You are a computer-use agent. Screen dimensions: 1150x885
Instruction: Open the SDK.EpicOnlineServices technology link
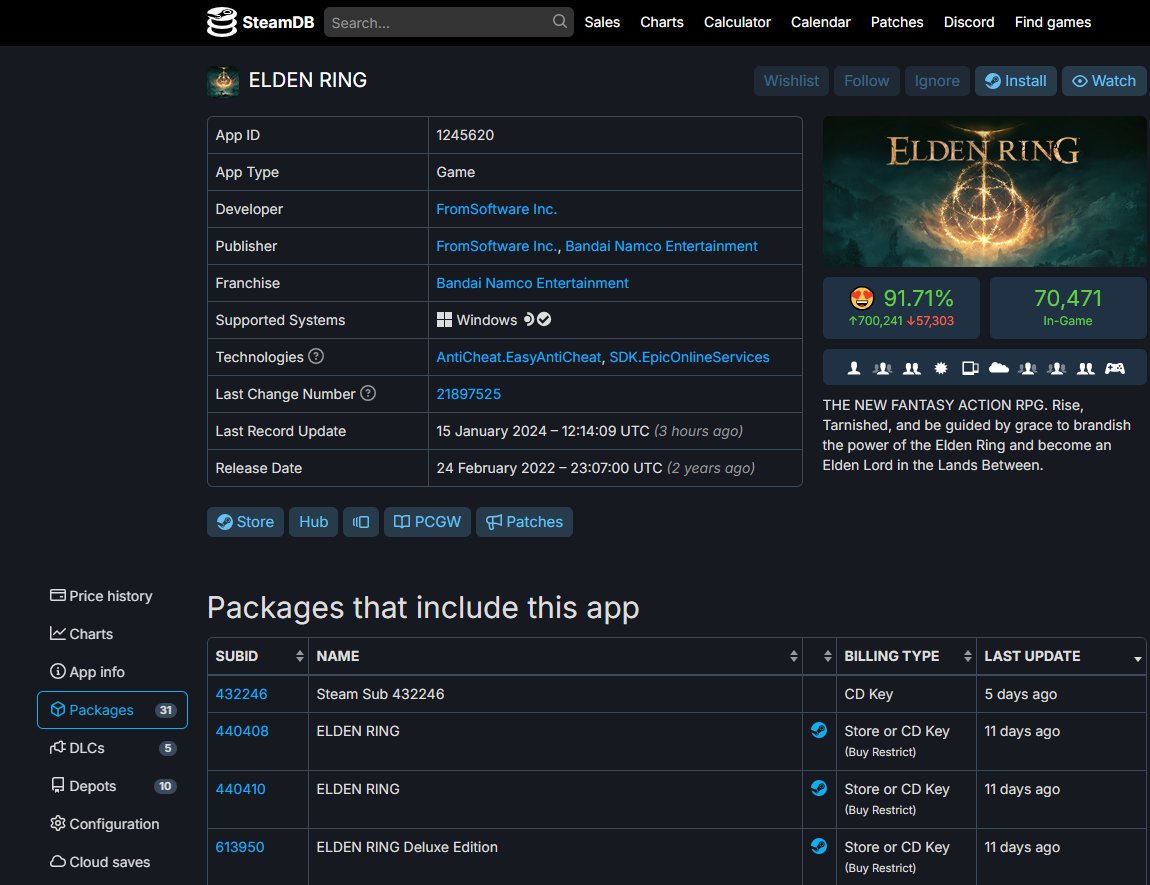coord(689,356)
